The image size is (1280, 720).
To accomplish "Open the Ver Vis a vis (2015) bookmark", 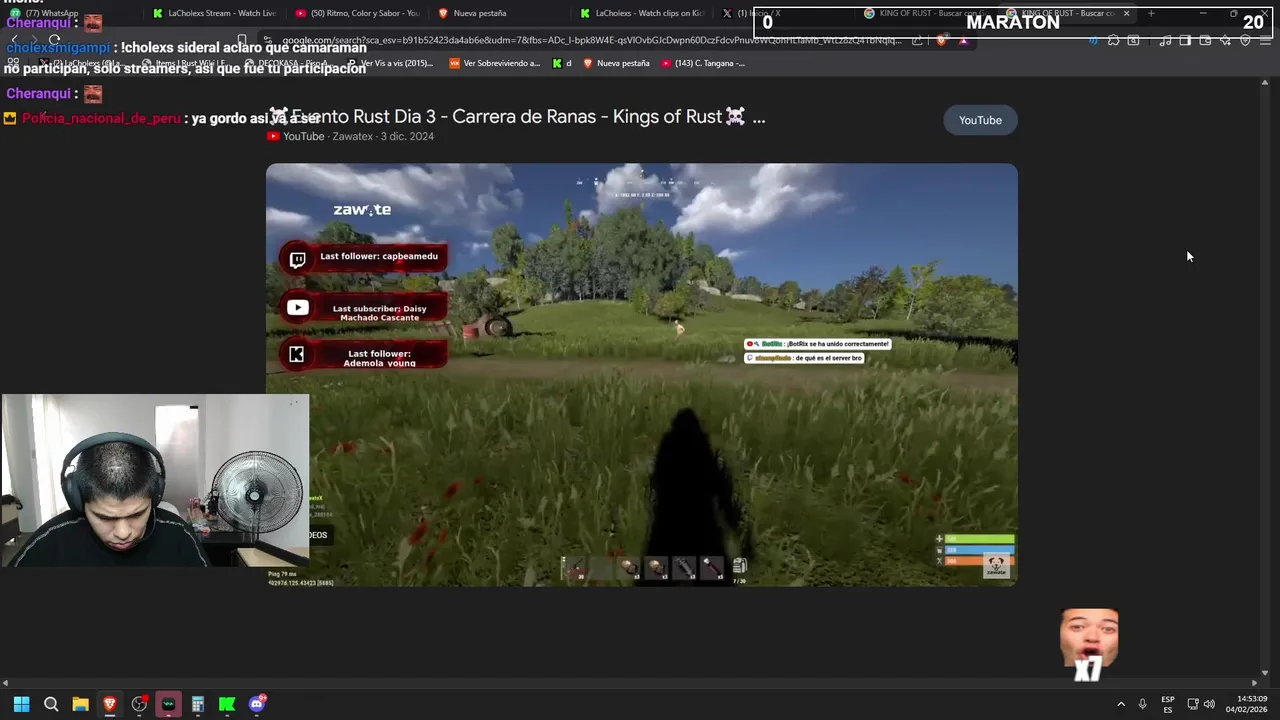I will [x=389, y=63].
